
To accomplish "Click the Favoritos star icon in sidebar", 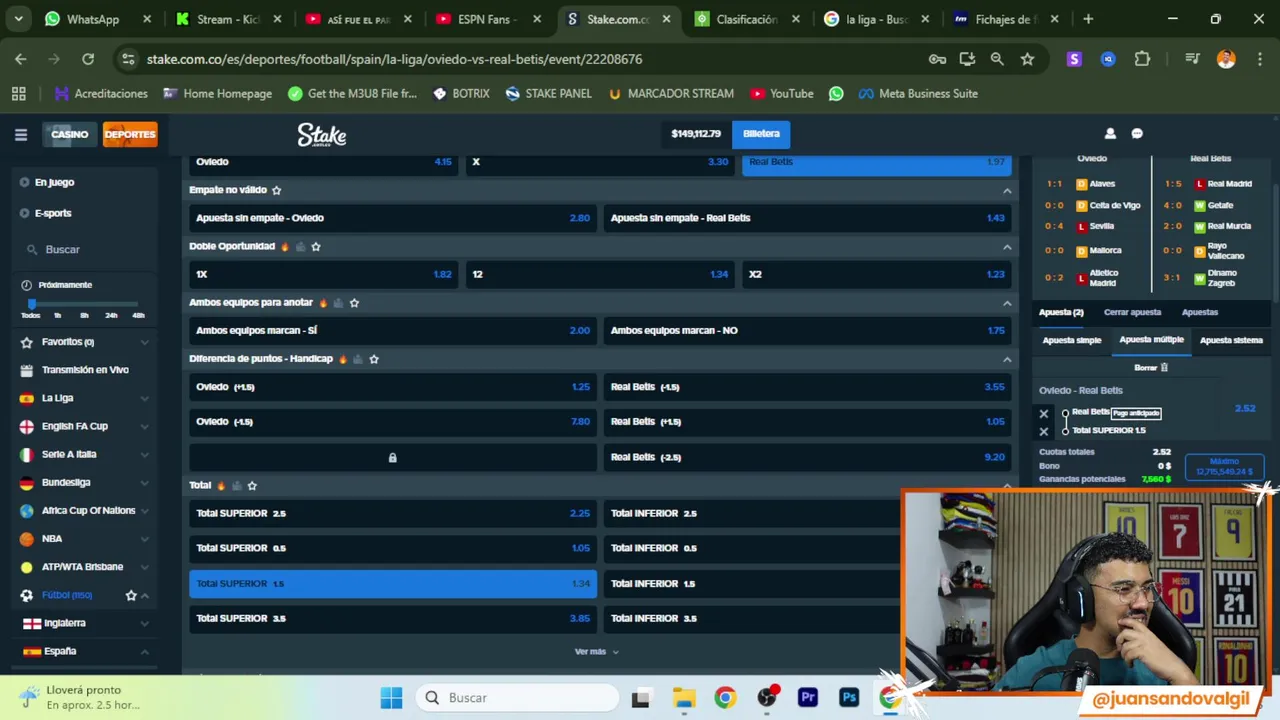I will click(27, 342).
